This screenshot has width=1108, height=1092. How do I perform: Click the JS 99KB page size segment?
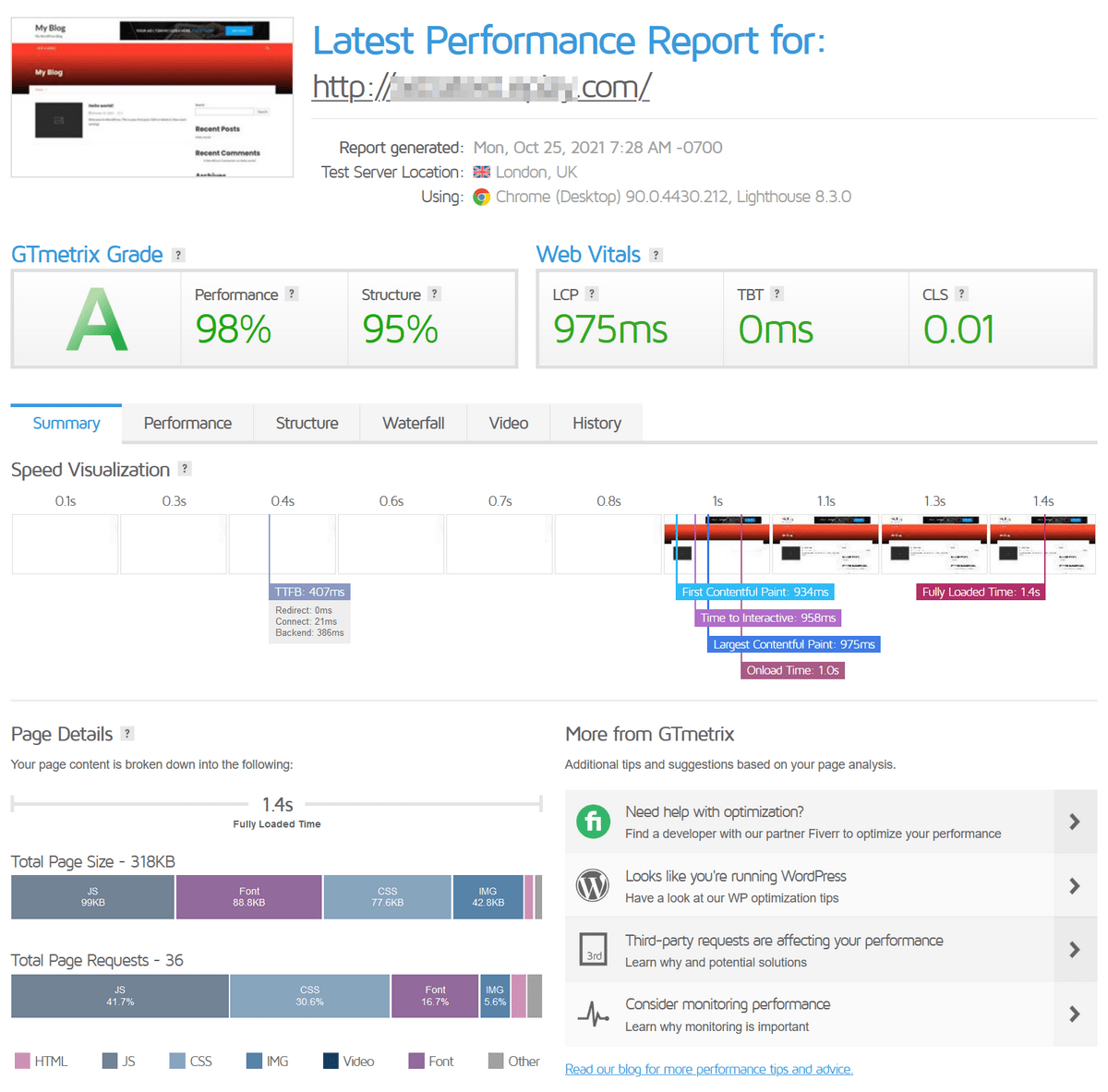coord(92,897)
